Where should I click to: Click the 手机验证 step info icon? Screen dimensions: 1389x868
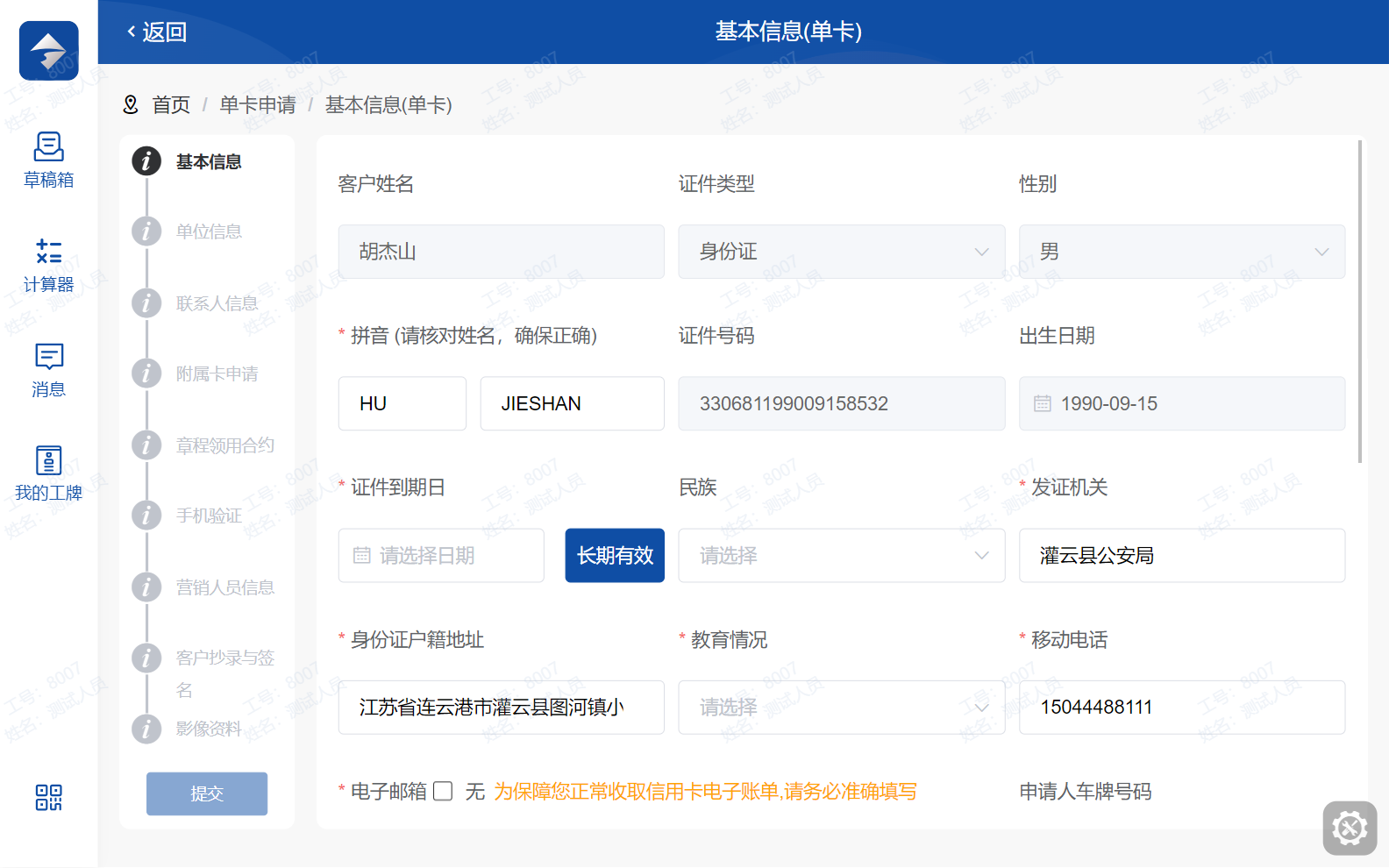[146, 516]
